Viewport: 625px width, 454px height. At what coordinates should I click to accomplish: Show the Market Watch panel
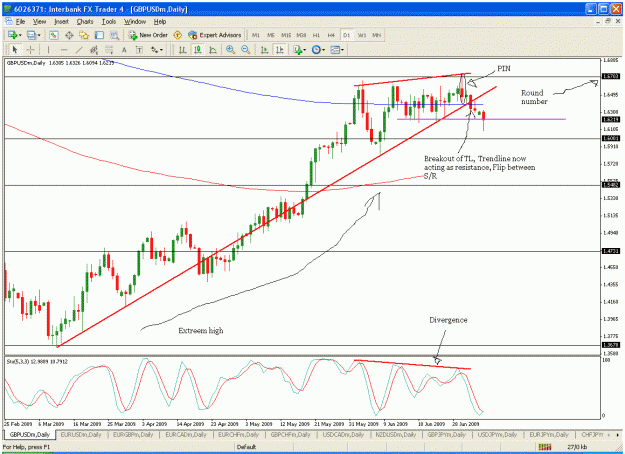(54, 35)
